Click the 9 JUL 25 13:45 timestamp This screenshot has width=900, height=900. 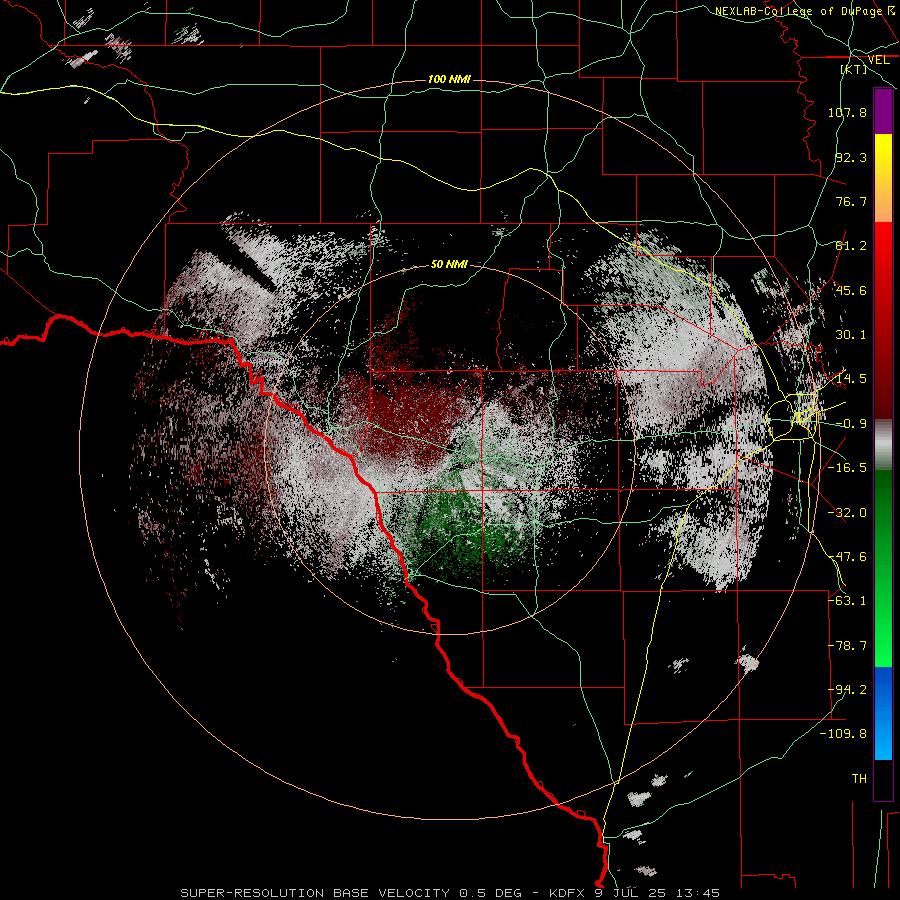[657, 893]
